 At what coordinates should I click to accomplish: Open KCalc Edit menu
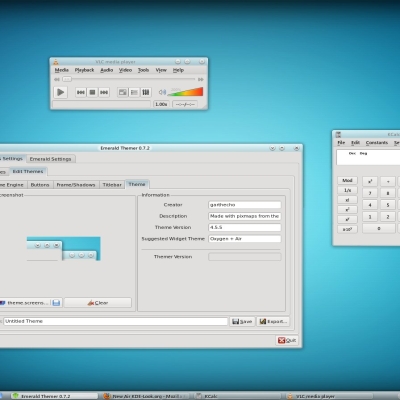coord(355,143)
